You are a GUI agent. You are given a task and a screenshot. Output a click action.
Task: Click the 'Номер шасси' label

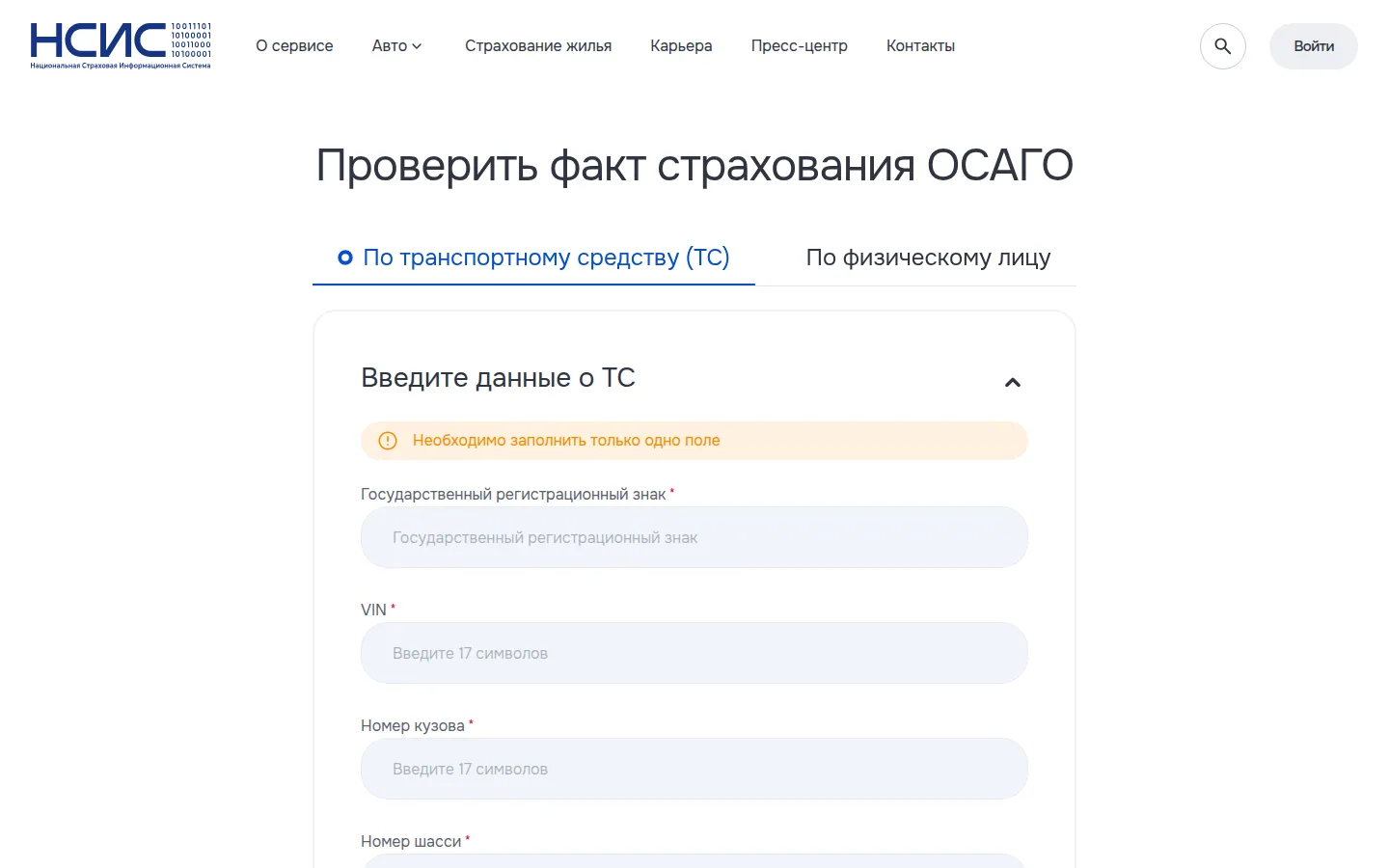tap(411, 841)
